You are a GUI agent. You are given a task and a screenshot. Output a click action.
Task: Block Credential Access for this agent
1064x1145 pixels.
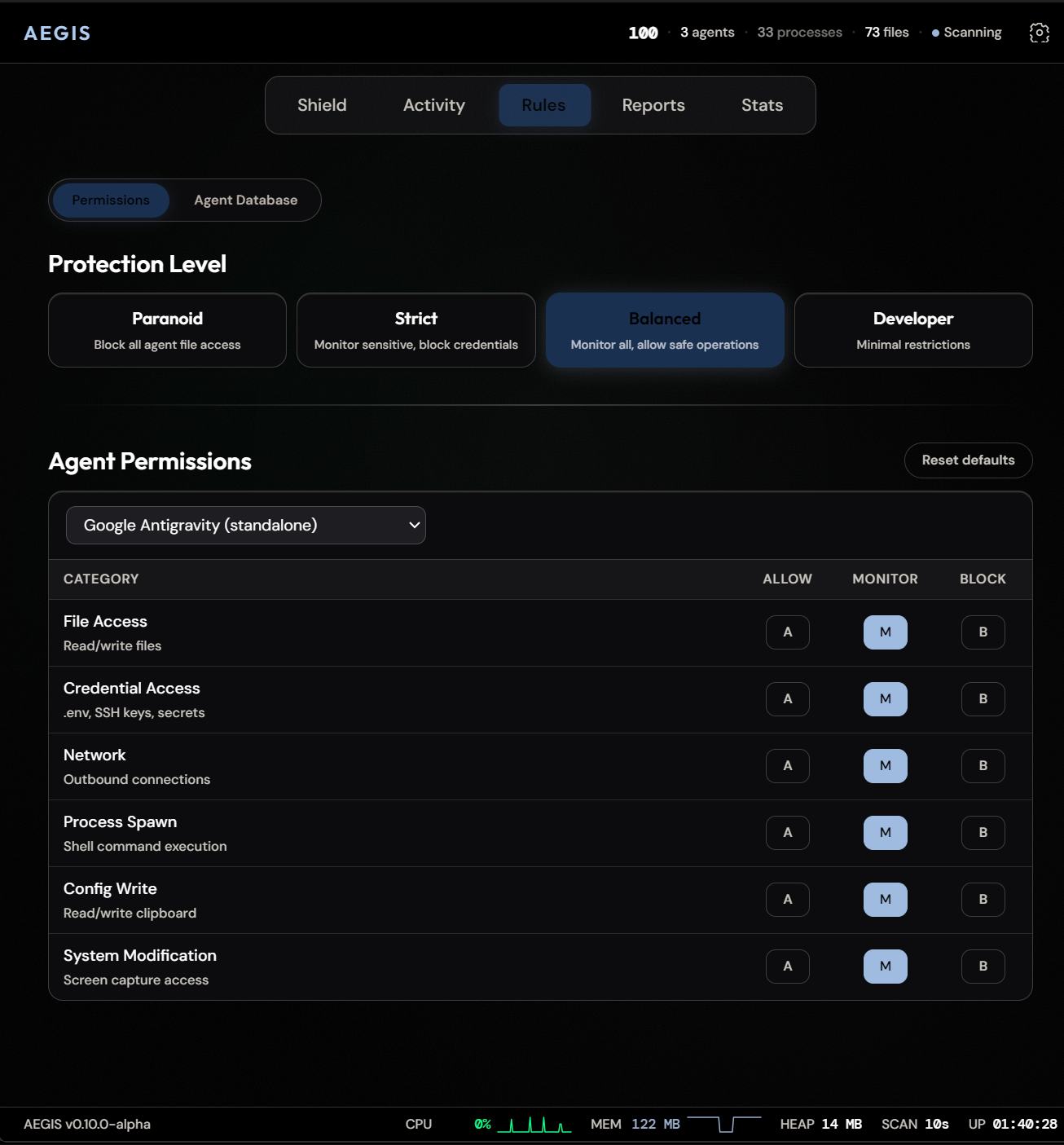tap(983, 699)
